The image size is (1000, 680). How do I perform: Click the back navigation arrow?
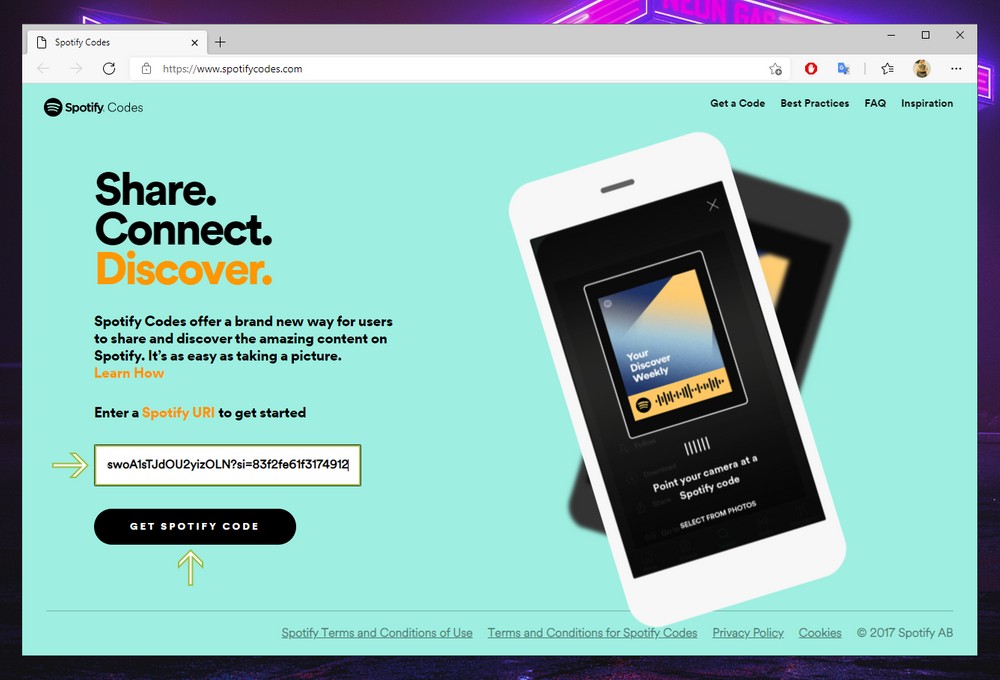pyautogui.click(x=43, y=68)
